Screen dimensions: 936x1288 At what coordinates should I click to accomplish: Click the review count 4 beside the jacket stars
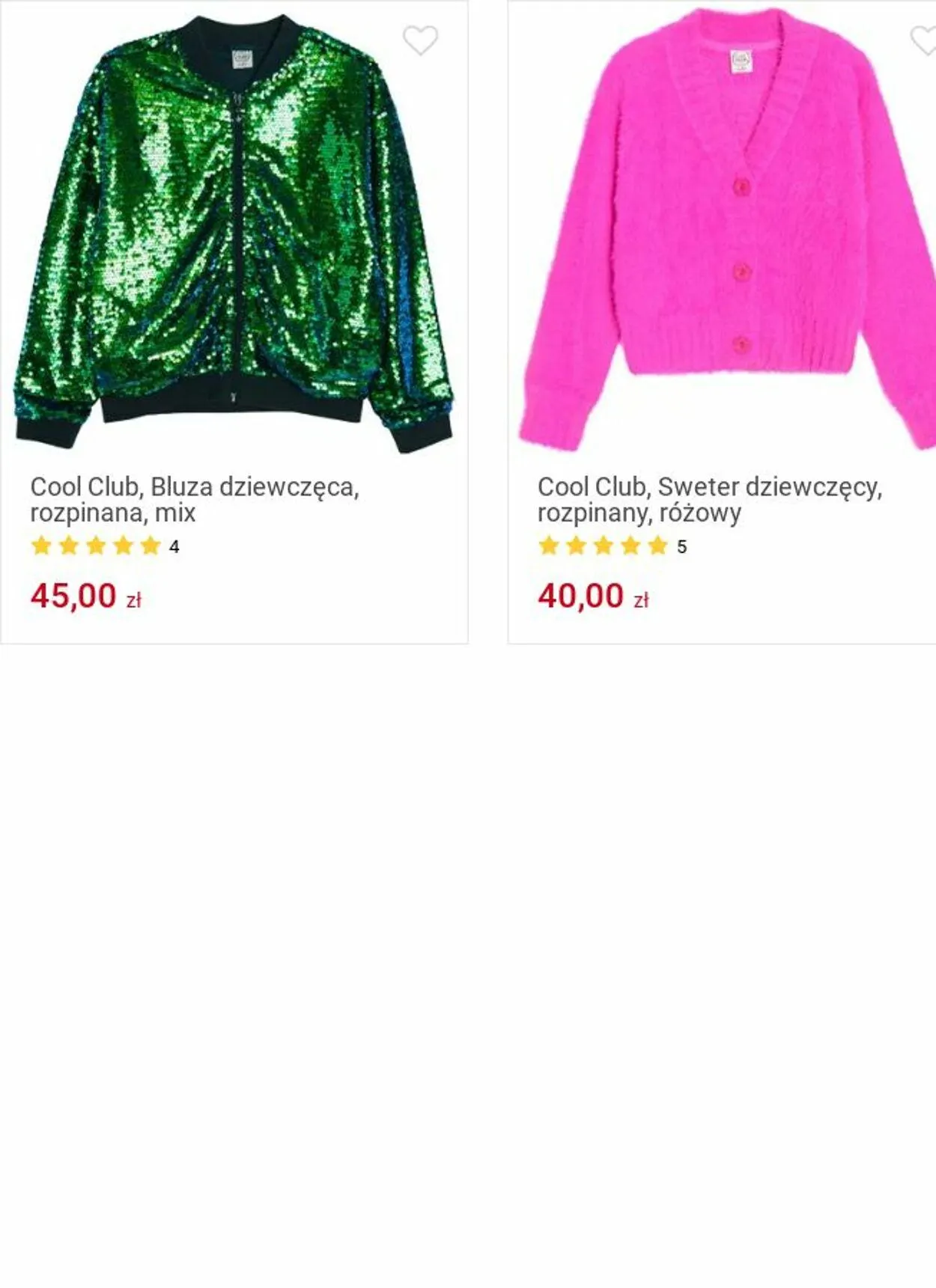(174, 547)
